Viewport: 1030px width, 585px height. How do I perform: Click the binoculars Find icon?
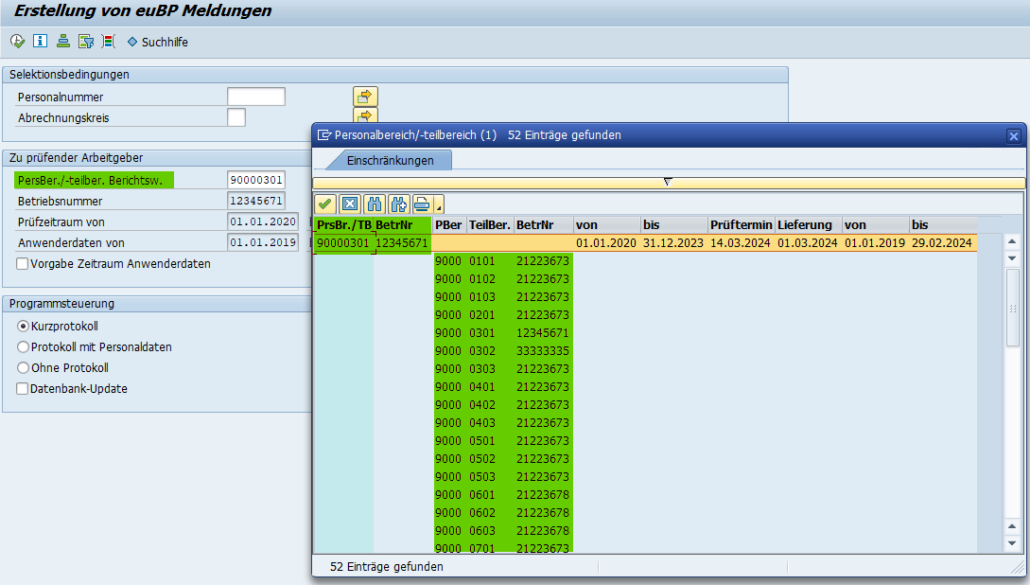coord(374,204)
